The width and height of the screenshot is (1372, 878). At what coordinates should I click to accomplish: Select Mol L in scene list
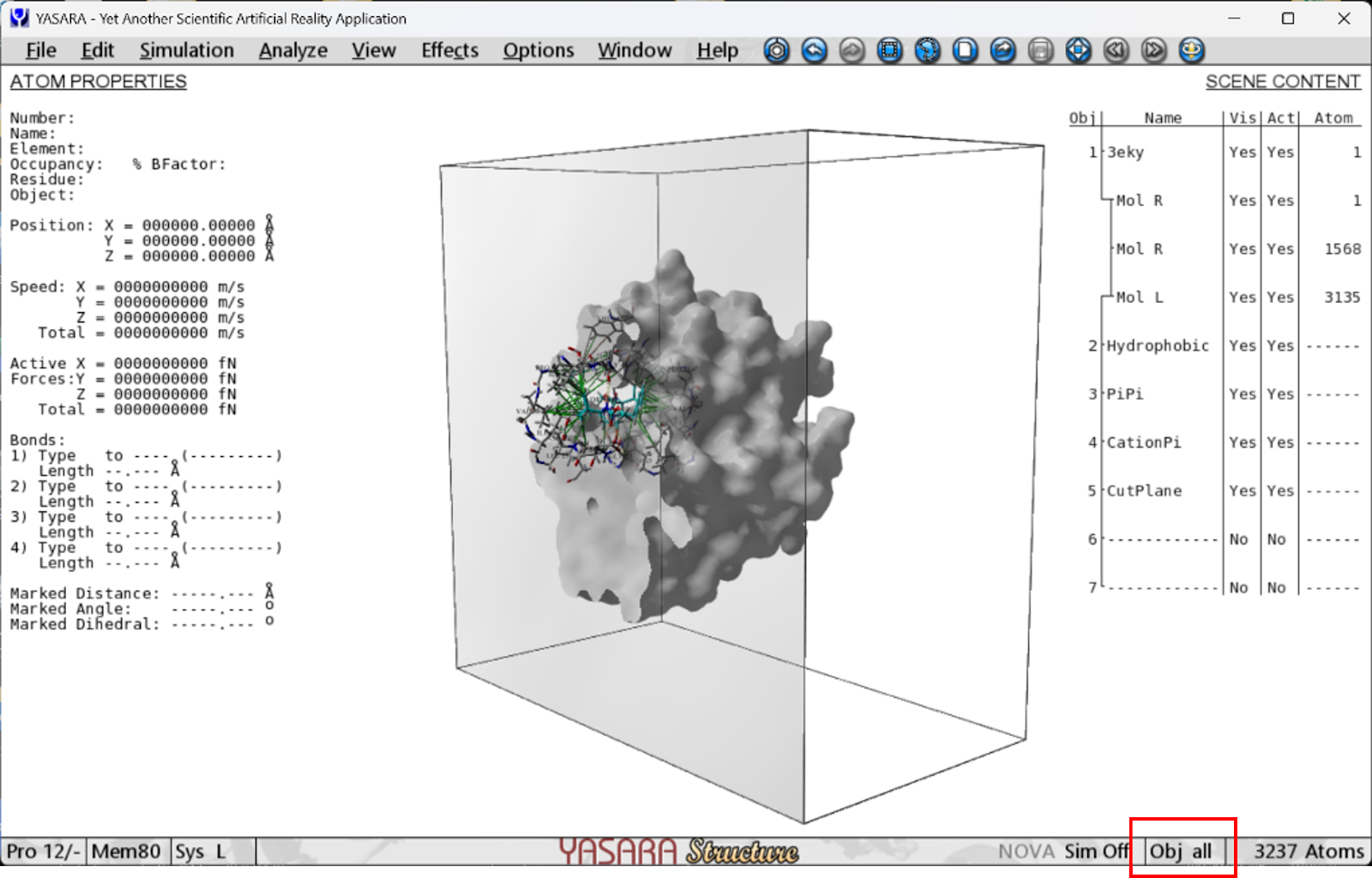[x=1140, y=298]
